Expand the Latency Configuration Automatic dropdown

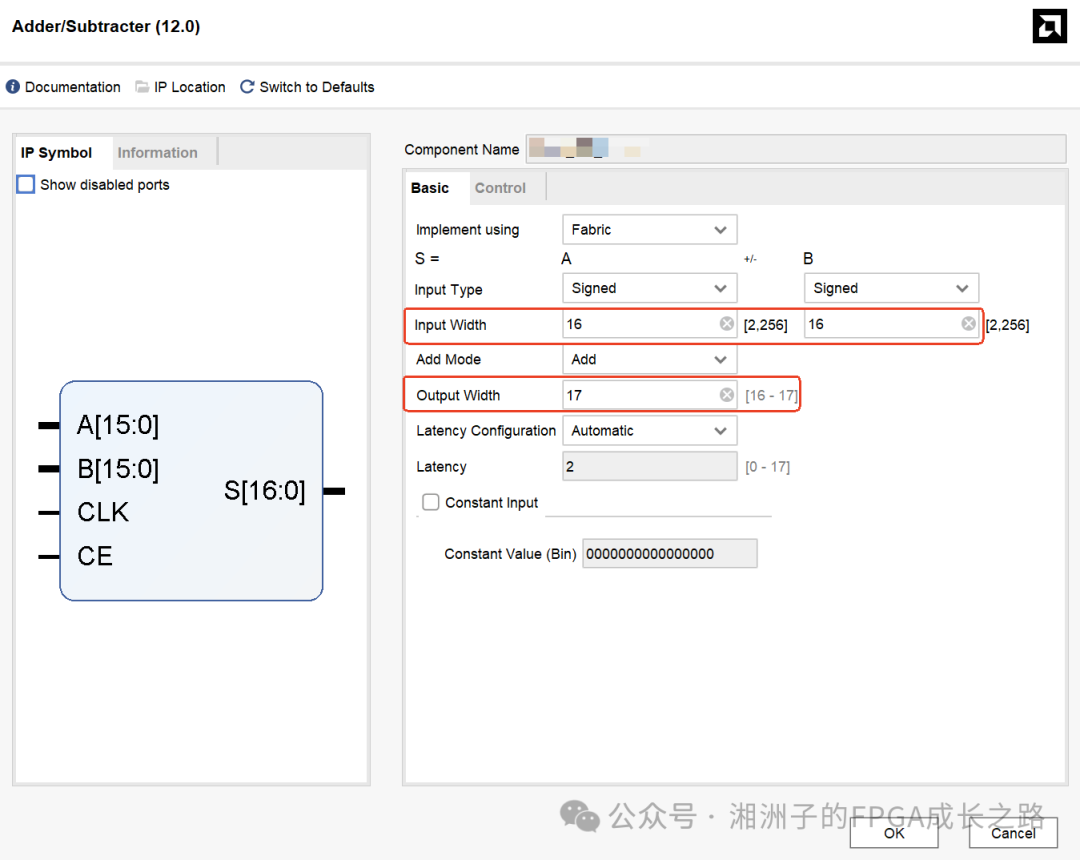click(650, 430)
